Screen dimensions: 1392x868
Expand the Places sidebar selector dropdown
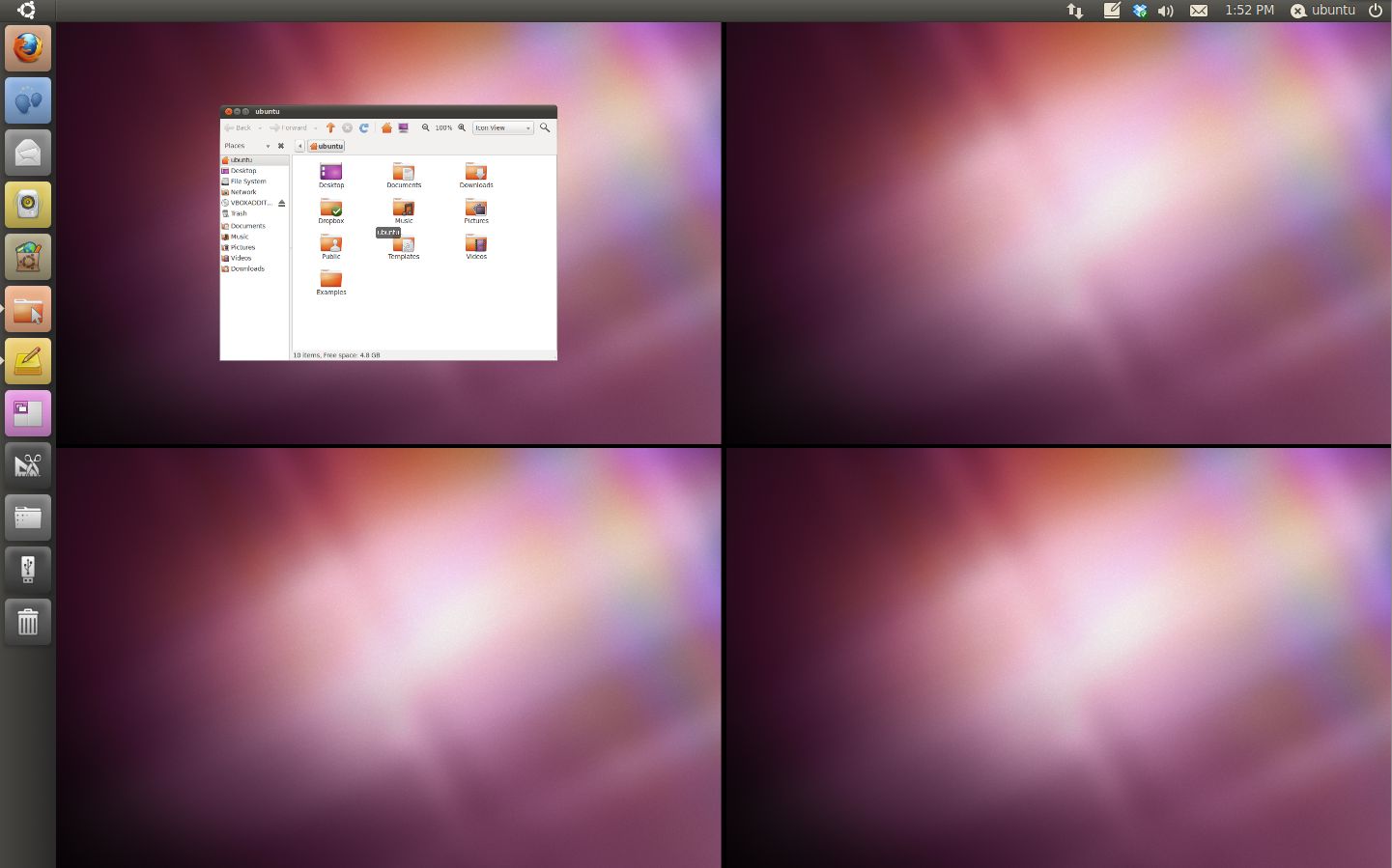point(269,146)
